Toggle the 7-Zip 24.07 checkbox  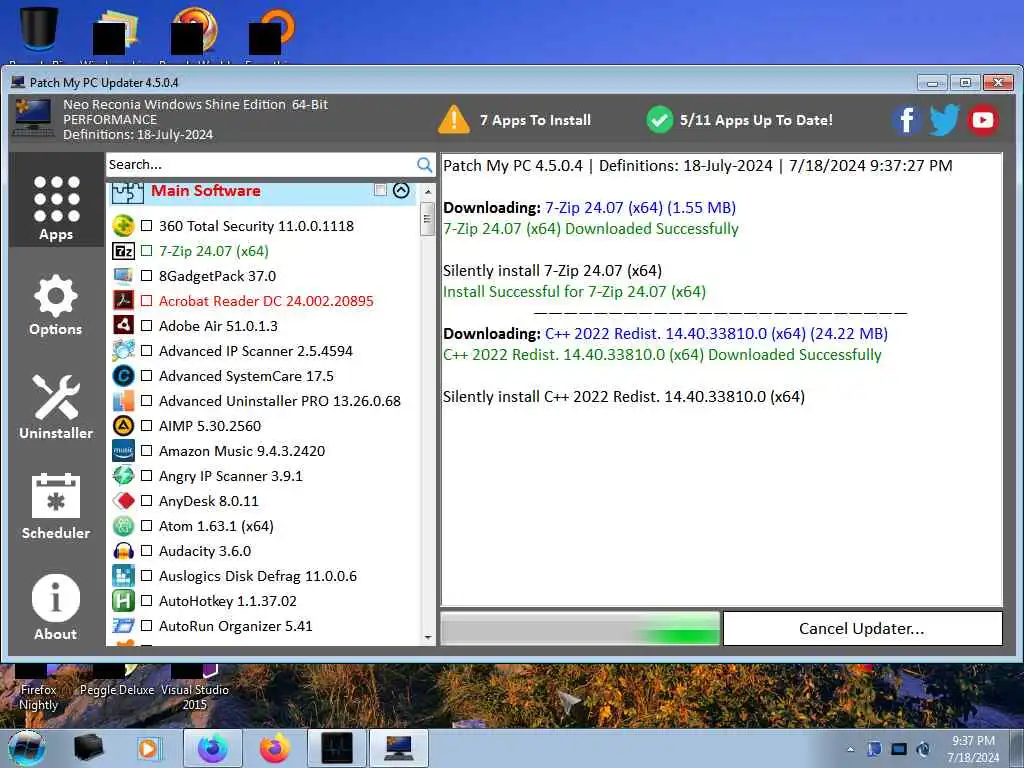tap(147, 251)
